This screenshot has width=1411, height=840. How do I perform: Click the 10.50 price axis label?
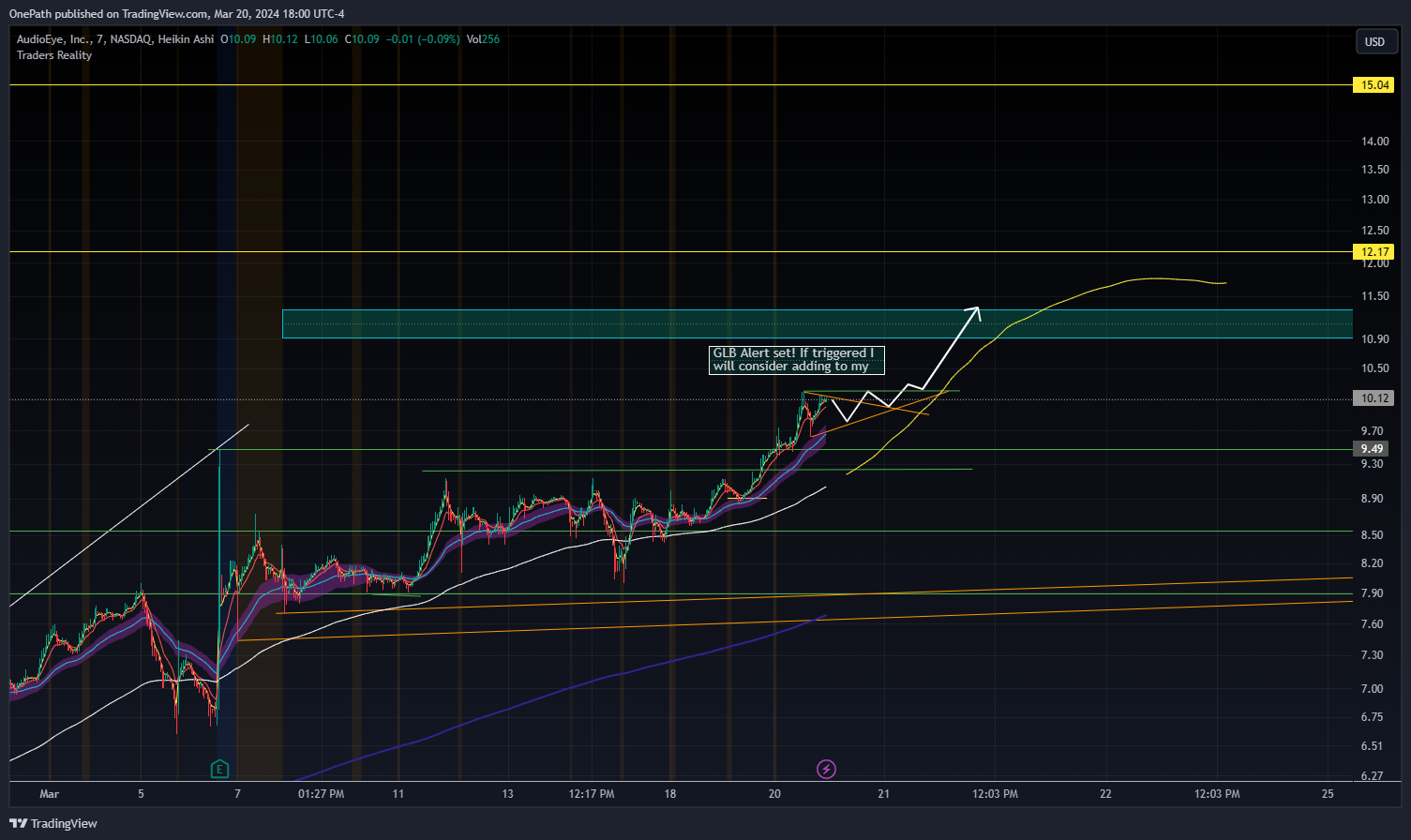[1375, 368]
